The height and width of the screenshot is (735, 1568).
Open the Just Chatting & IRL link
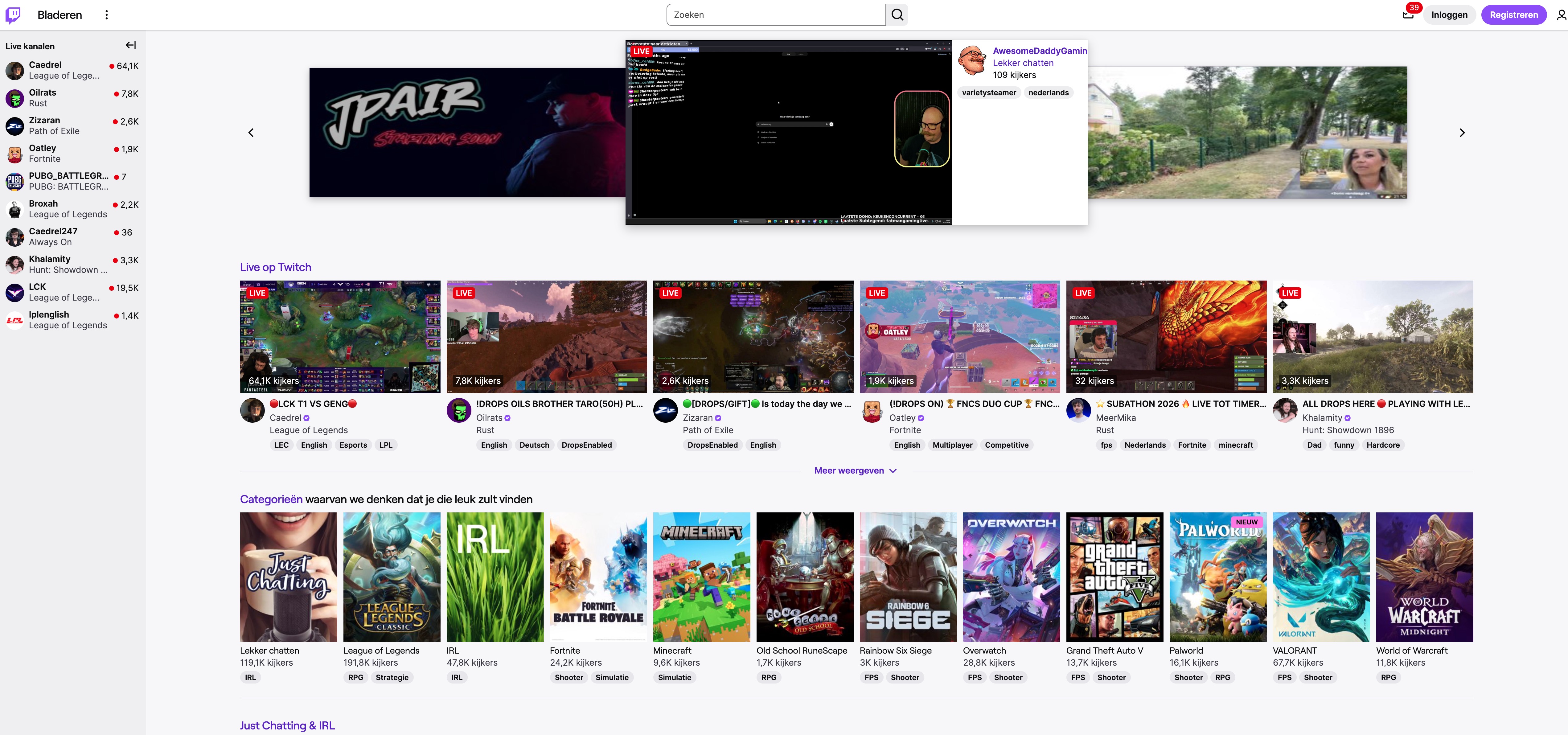(x=287, y=725)
